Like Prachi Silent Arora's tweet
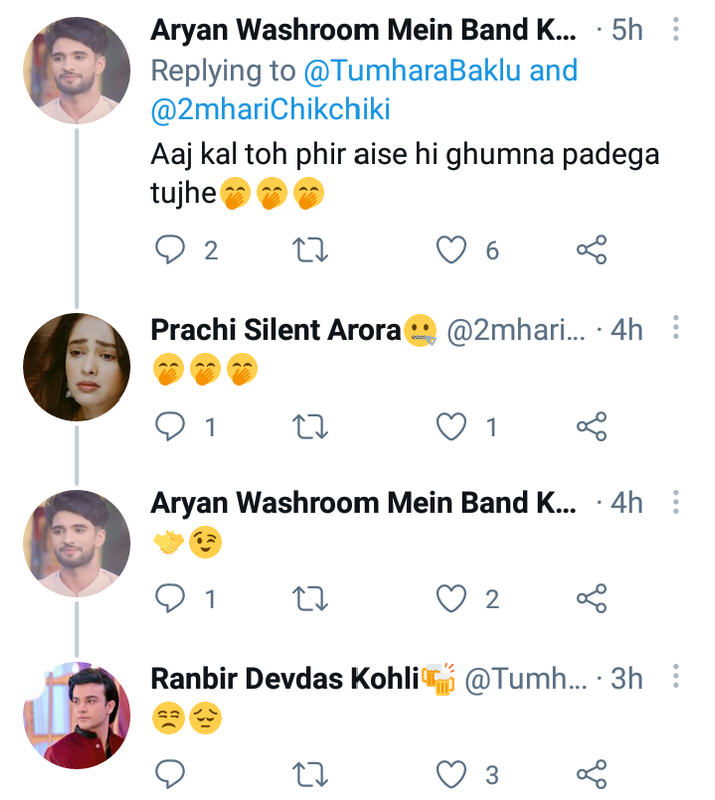Screen dimensions: 715x800 [x=453, y=428]
